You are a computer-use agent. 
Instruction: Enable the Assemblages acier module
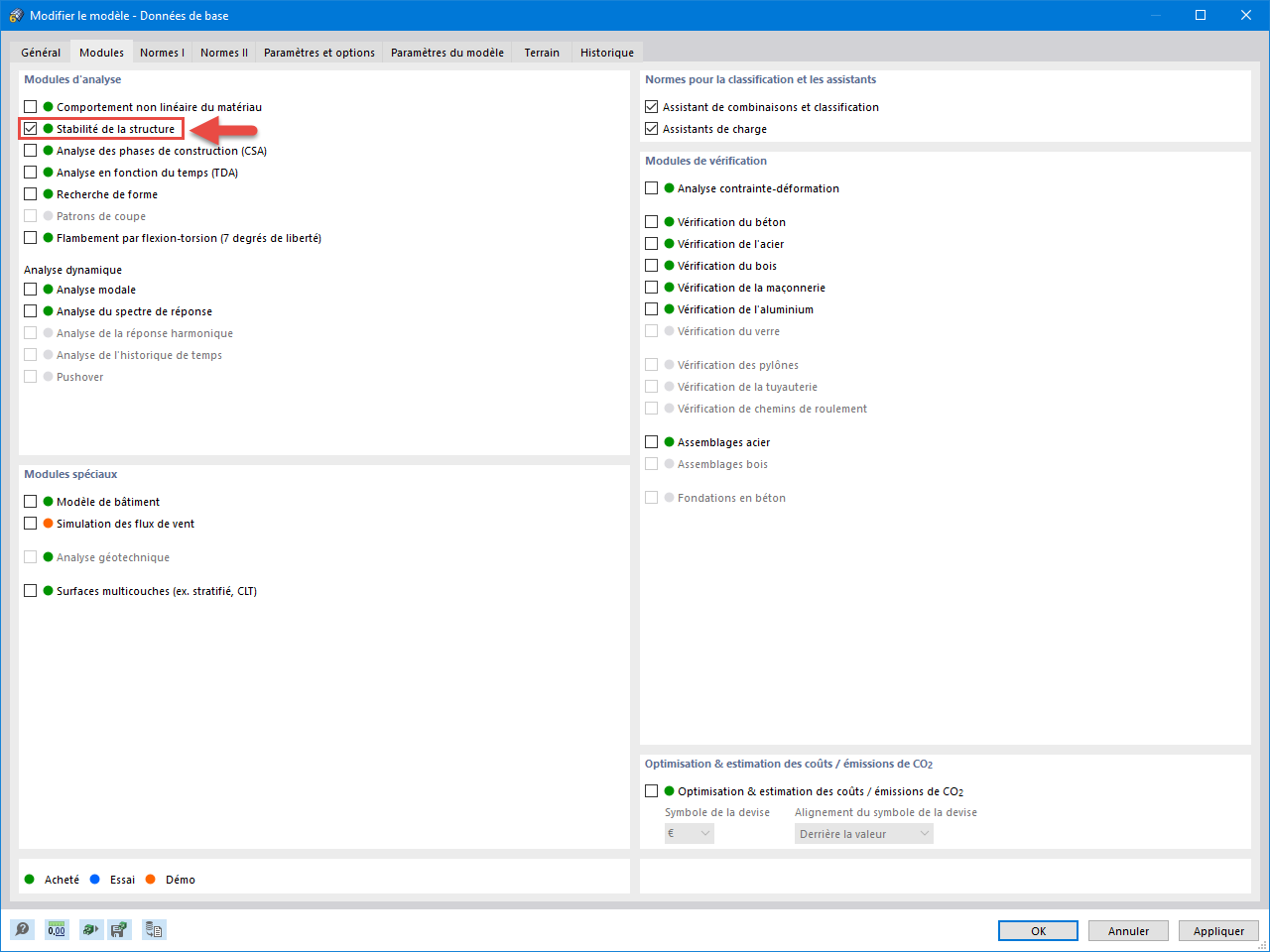coord(652,442)
